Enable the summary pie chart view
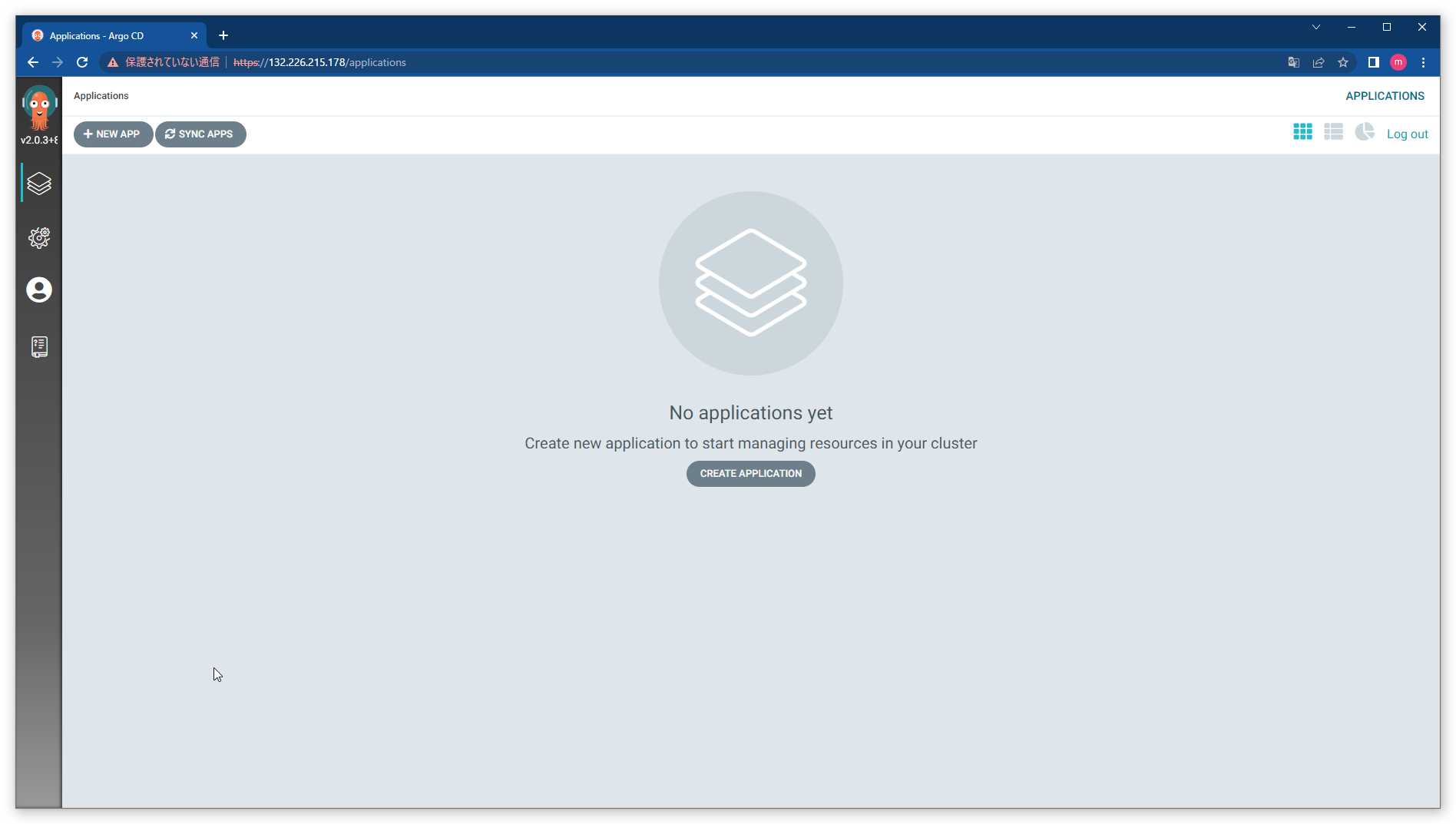Viewport: 1456px width, 824px height. tap(1365, 131)
